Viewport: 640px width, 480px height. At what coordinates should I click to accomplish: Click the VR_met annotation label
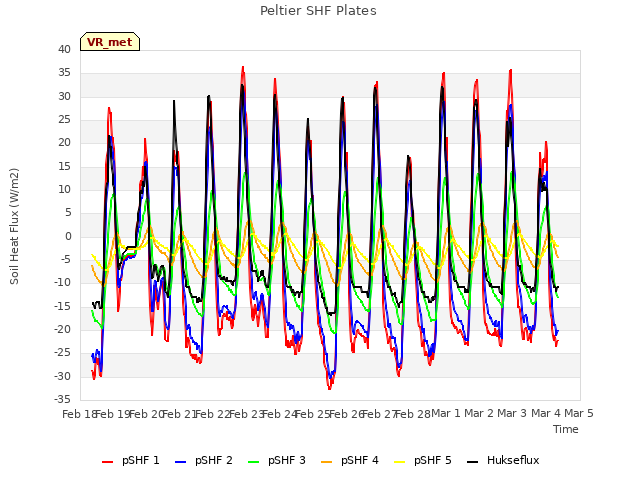point(110,42)
